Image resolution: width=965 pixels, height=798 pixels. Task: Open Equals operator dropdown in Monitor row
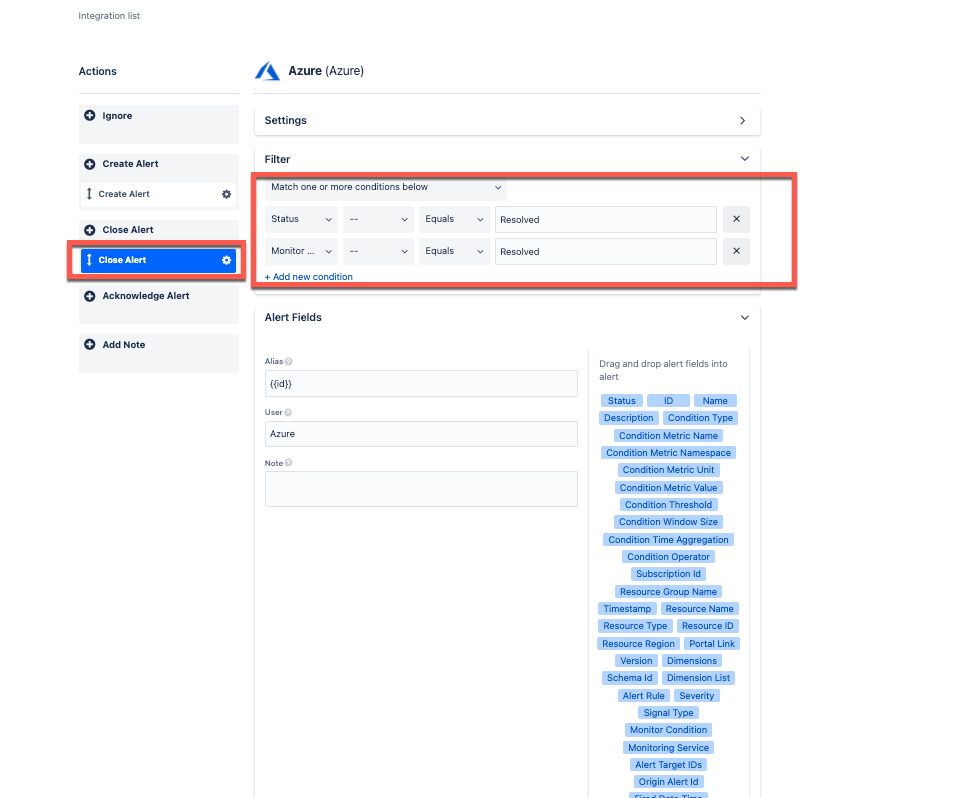click(454, 251)
